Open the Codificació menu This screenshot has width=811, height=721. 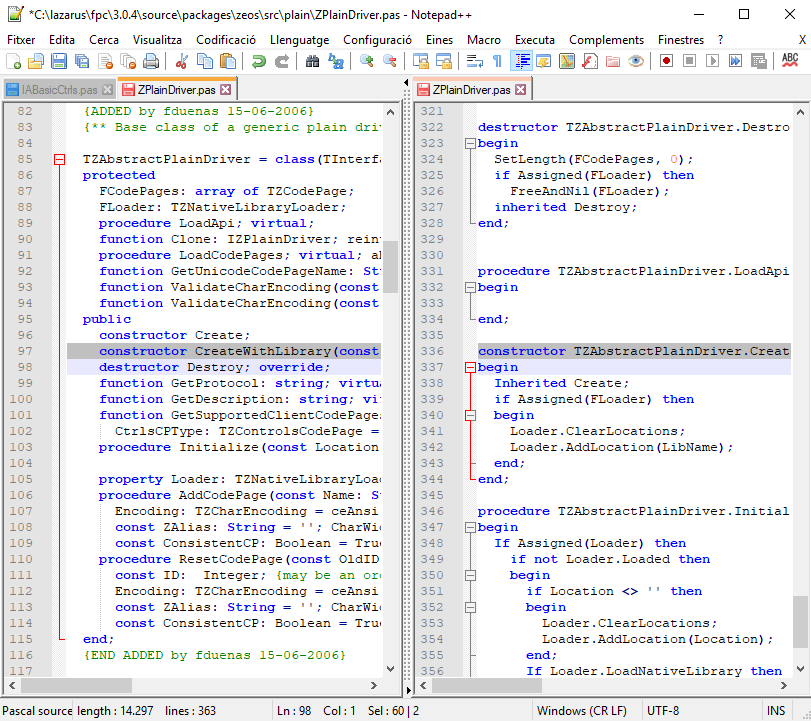click(x=226, y=40)
